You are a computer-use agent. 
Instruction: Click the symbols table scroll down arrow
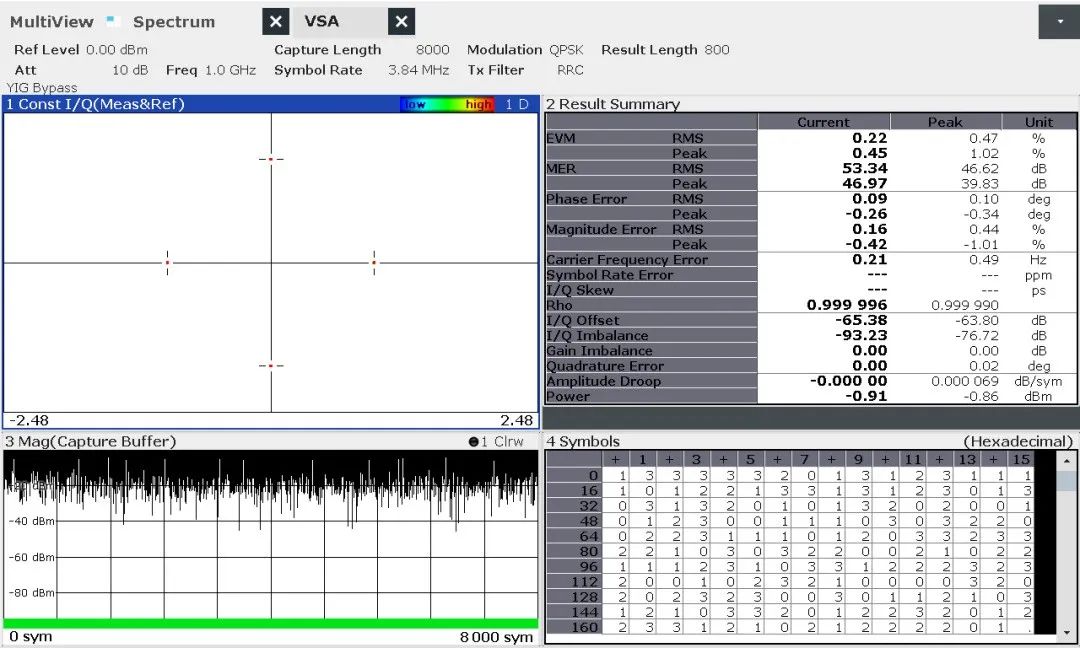[1067, 633]
